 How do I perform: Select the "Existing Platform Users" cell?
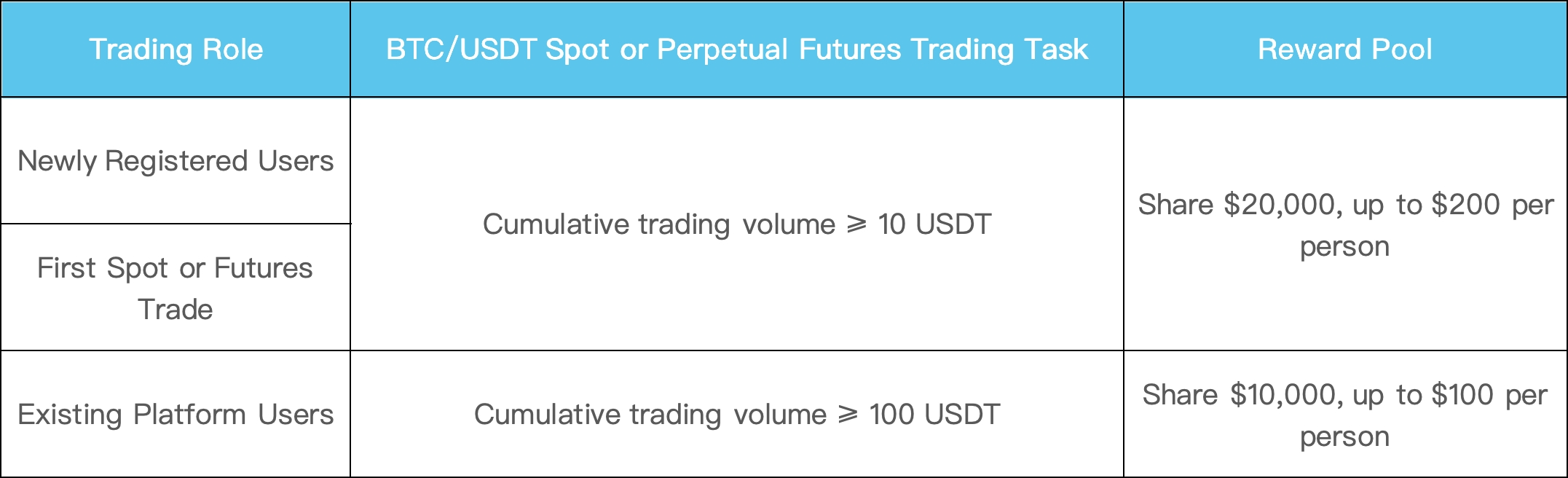(x=176, y=415)
